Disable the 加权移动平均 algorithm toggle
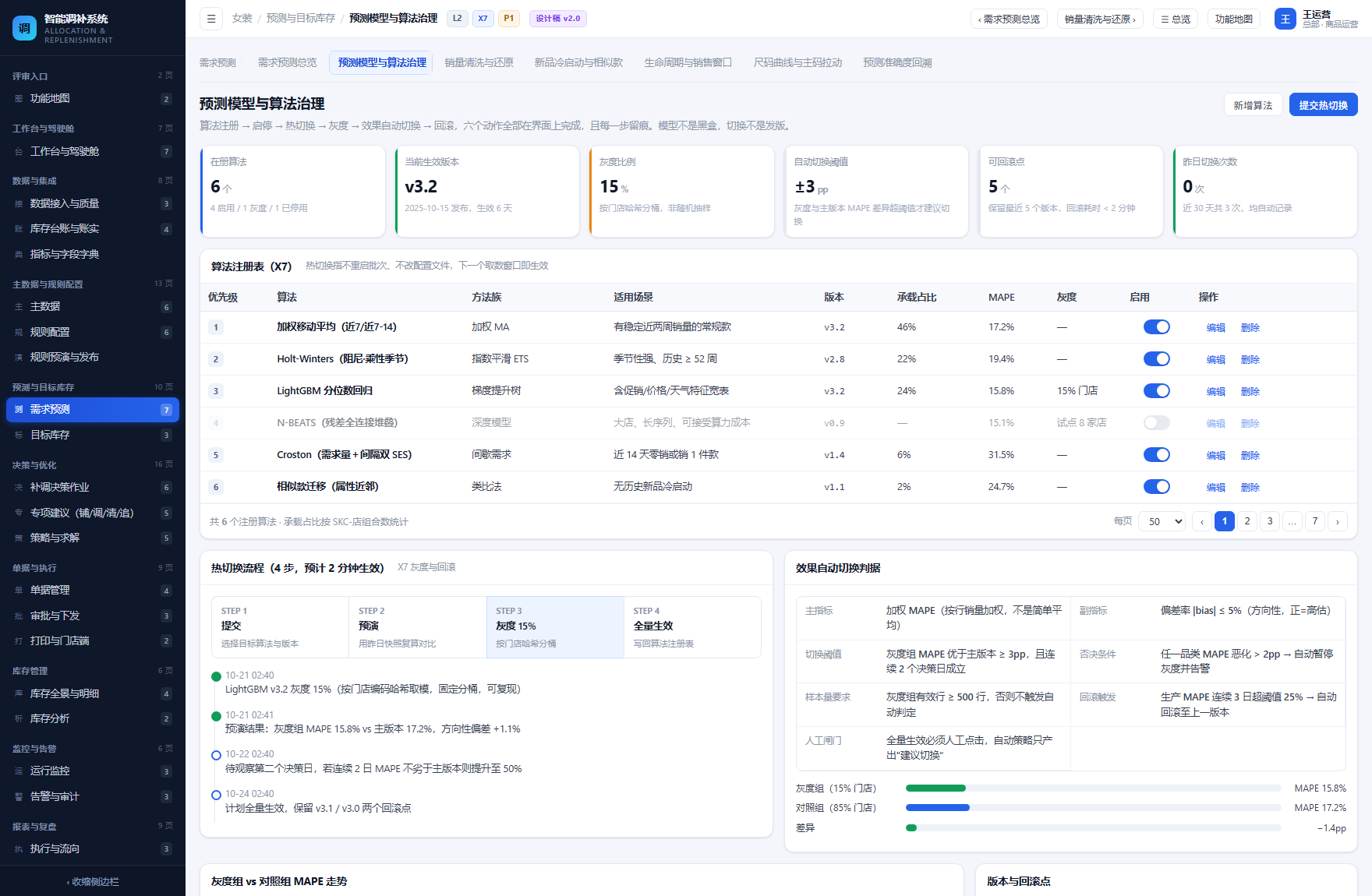1372x896 pixels. tap(1156, 327)
